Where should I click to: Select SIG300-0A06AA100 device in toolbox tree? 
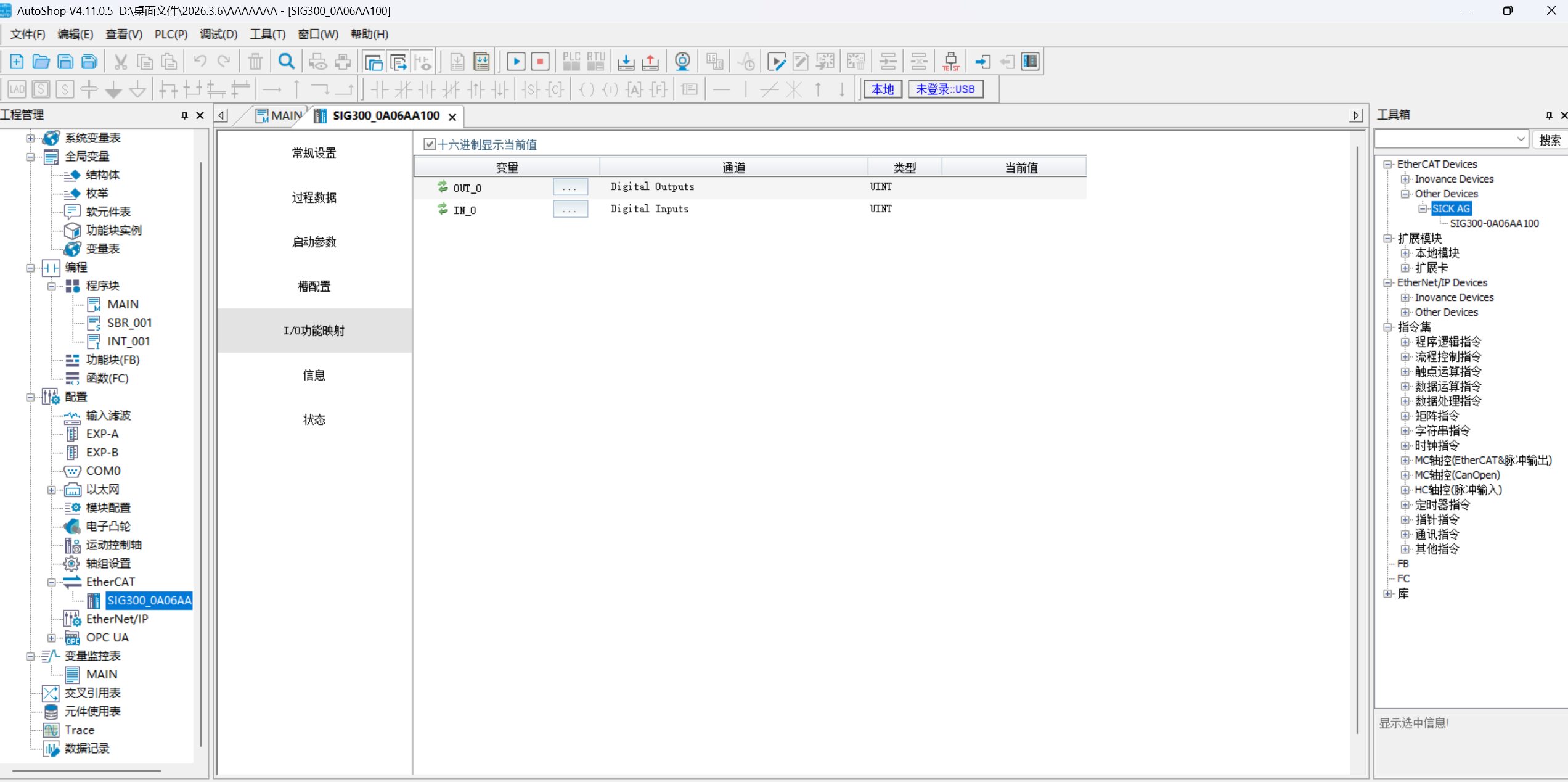(x=1494, y=223)
